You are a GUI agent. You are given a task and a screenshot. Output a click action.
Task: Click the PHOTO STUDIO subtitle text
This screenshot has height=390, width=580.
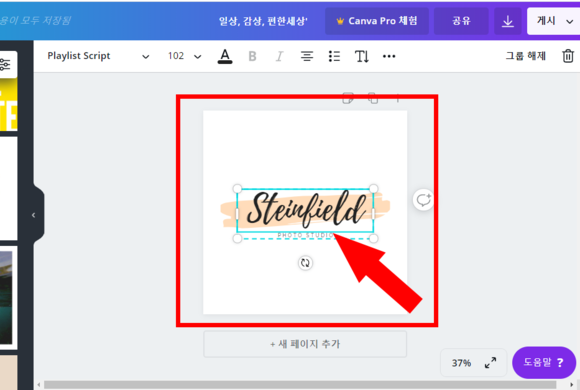[306, 235]
